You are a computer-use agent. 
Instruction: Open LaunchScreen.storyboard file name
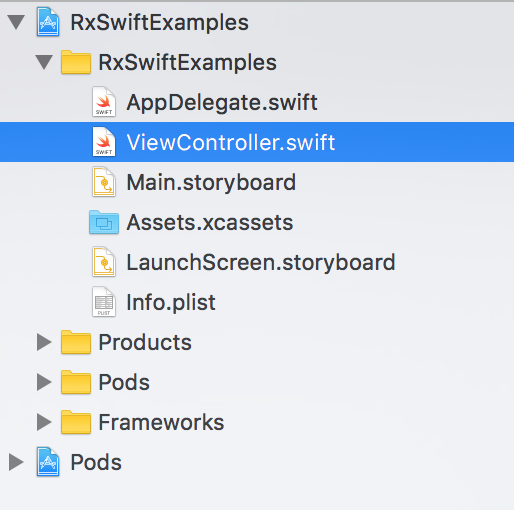click(x=261, y=262)
